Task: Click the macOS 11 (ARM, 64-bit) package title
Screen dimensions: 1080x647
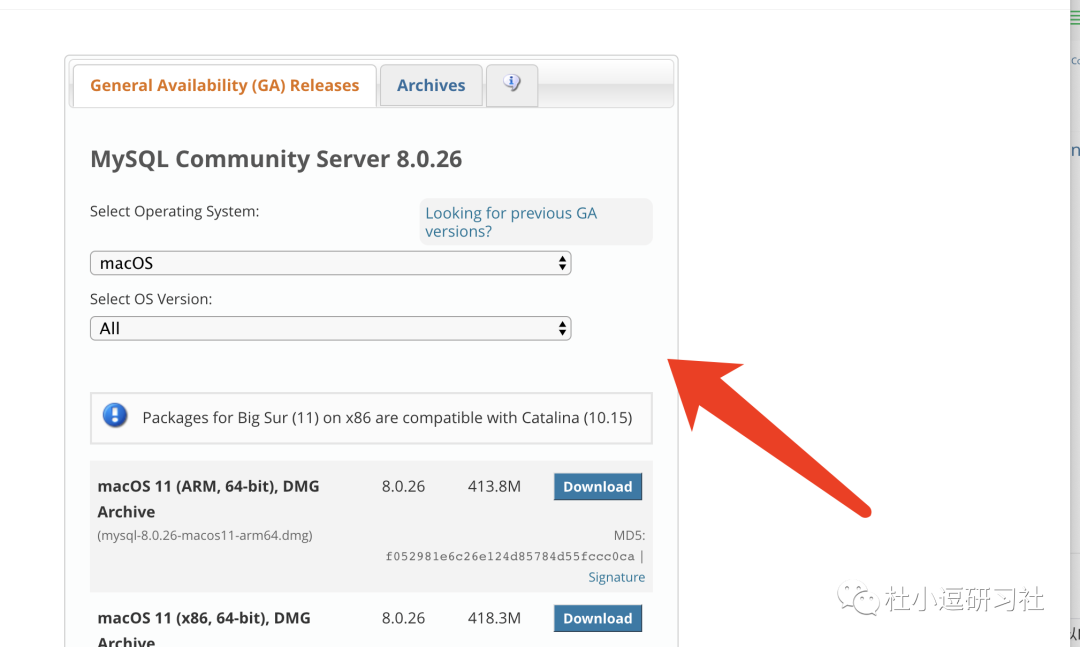Action: [x=209, y=499]
